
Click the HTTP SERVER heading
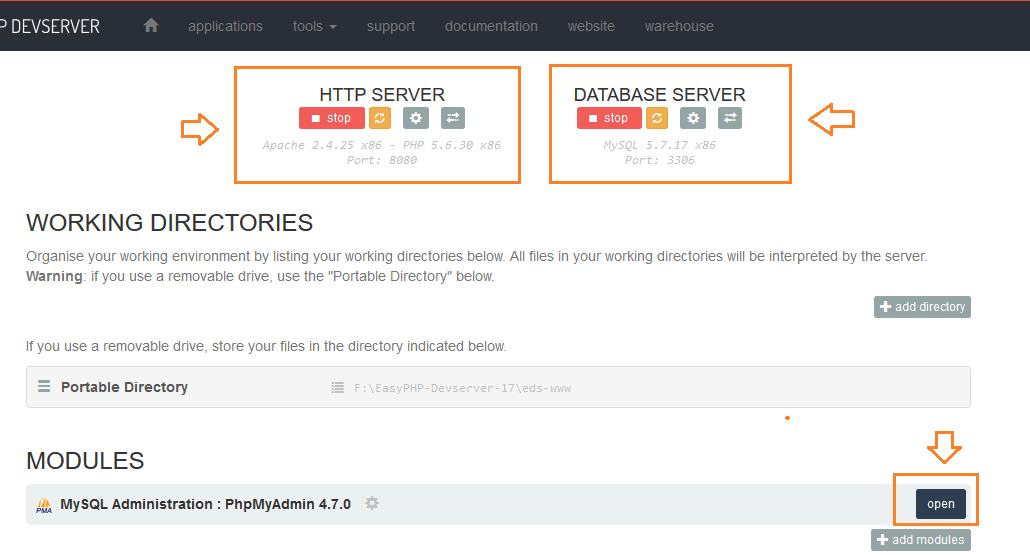pyautogui.click(x=382, y=95)
